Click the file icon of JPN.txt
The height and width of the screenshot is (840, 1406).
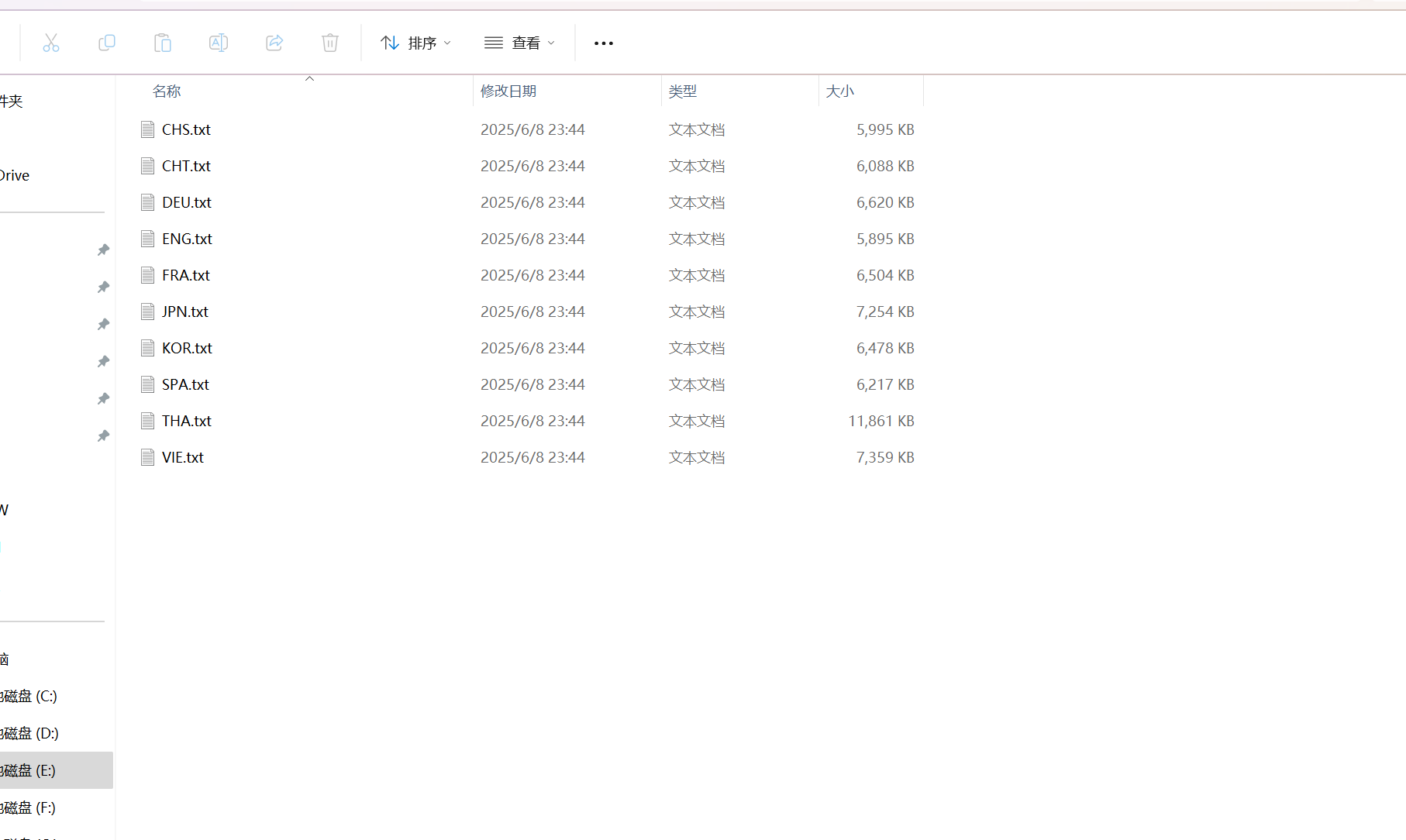(x=148, y=312)
